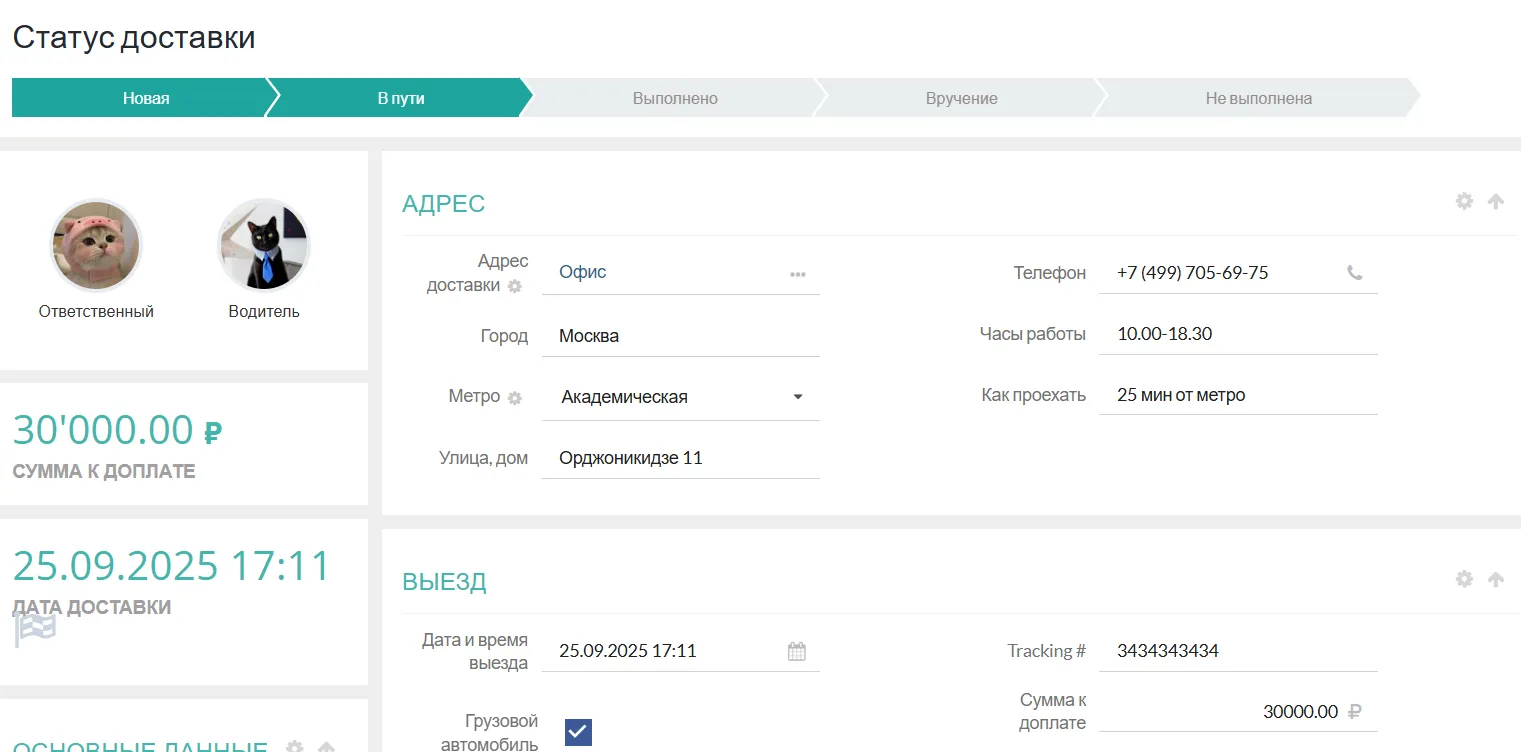The width and height of the screenshot is (1521, 752).
Task: Click gear icon next to Адрес доставки label
Action: (515, 286)
